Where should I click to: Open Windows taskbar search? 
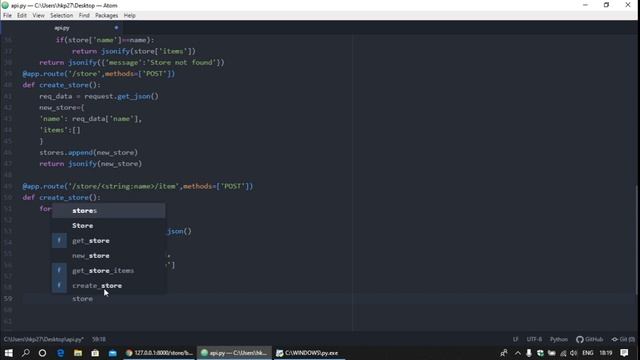pyautogui.click(x=26, y=353)
